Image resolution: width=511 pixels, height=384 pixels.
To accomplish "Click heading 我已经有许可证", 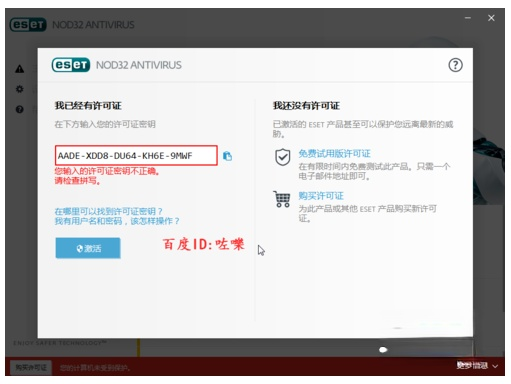I will coord(88,106).
